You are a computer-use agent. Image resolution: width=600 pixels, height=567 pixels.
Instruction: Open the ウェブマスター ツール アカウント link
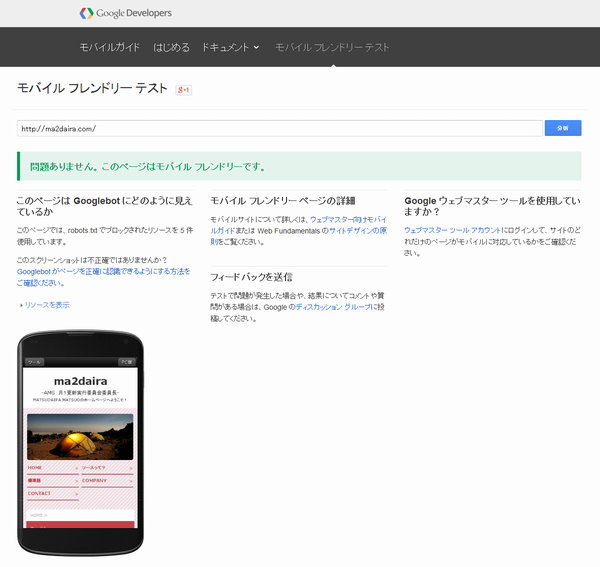coord(452,230)
